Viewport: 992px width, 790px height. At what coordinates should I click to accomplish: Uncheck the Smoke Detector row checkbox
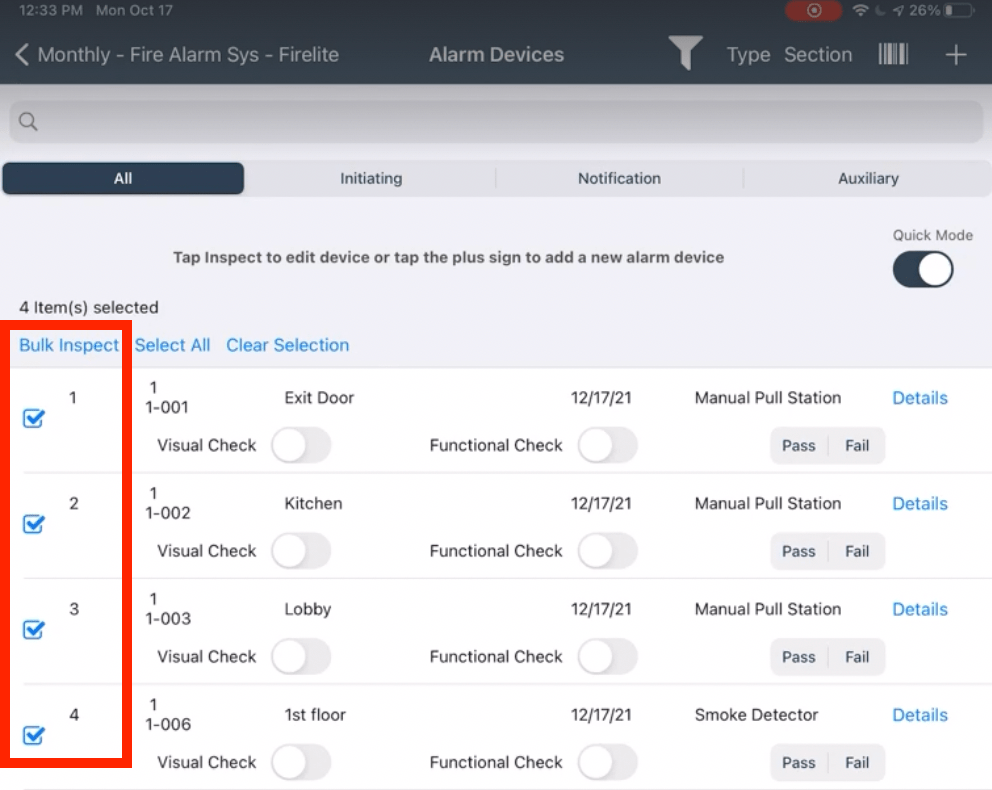(x=33, y=736)
